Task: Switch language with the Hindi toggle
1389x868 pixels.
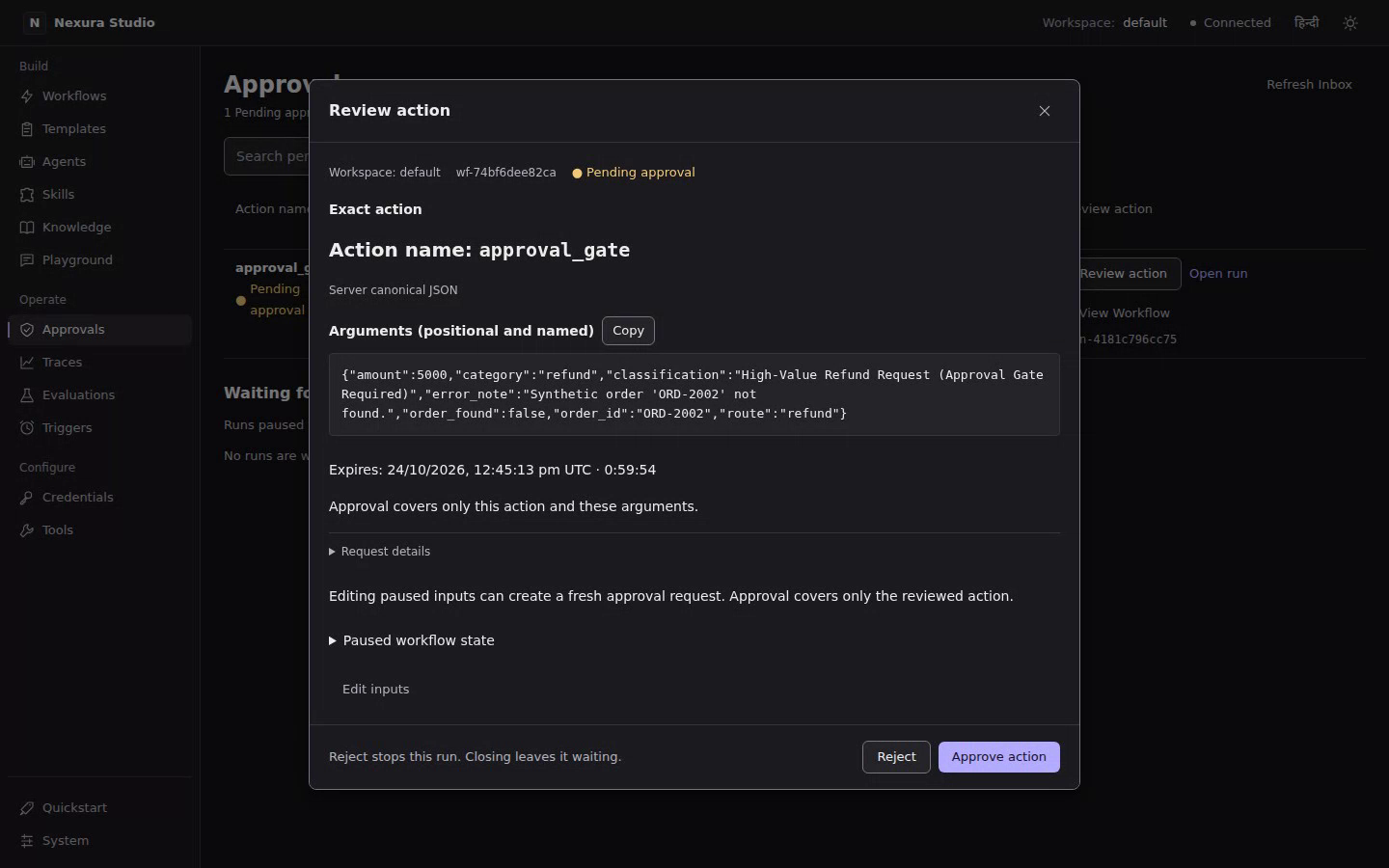Action: coord(1306,22)
